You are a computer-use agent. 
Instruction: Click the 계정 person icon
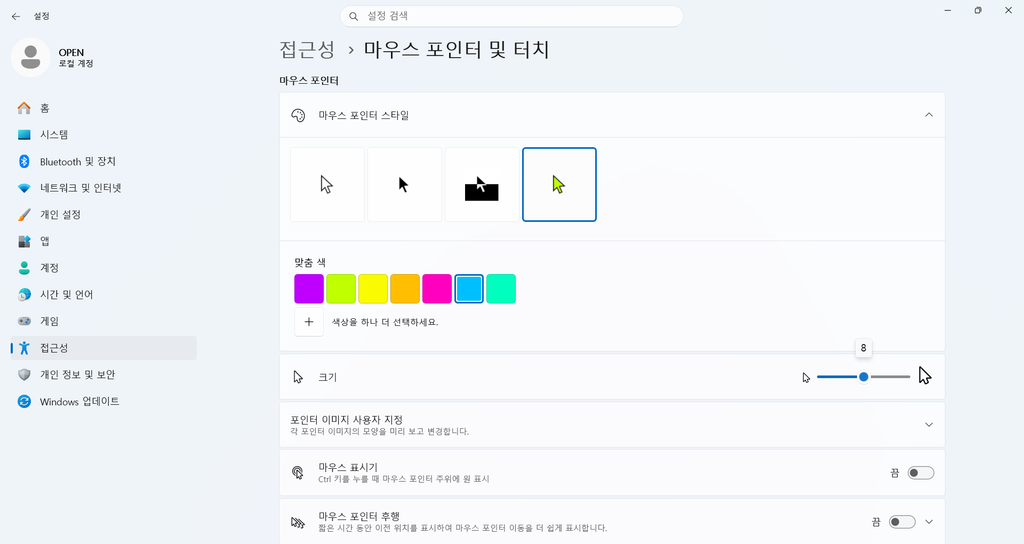(x=24, y=268)
